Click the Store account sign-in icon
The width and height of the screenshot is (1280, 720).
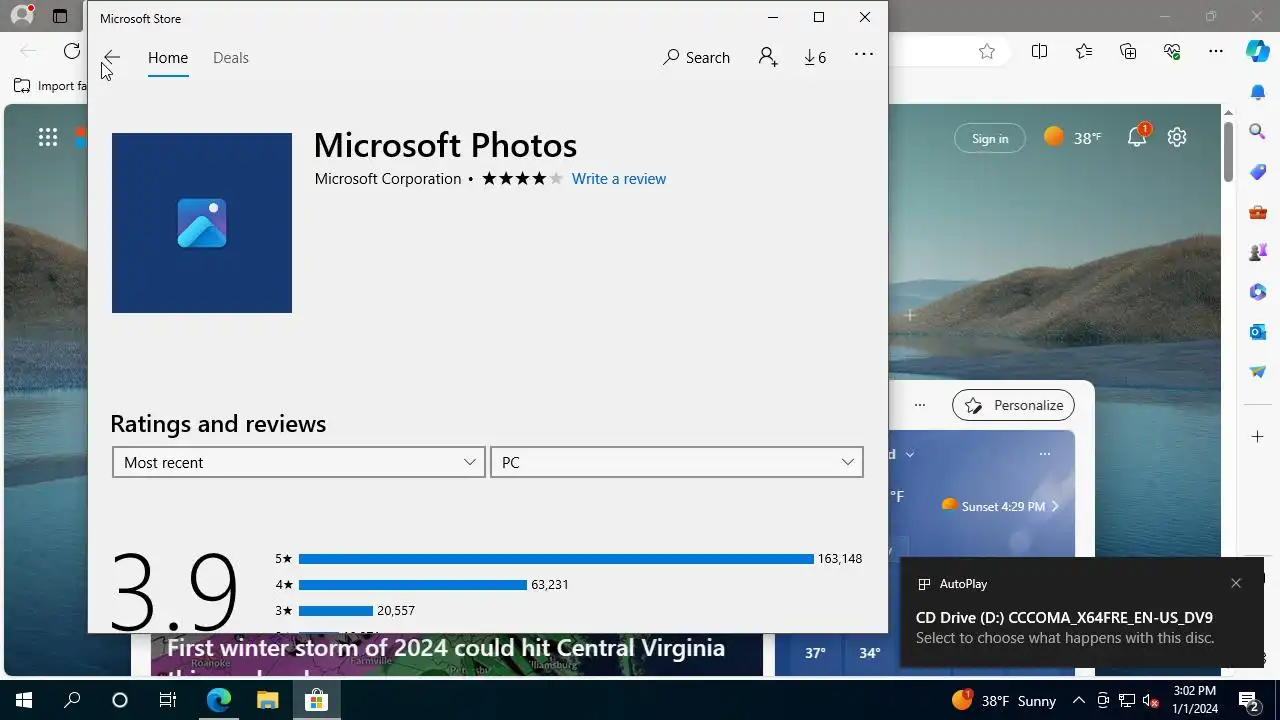tap(768, 57)
